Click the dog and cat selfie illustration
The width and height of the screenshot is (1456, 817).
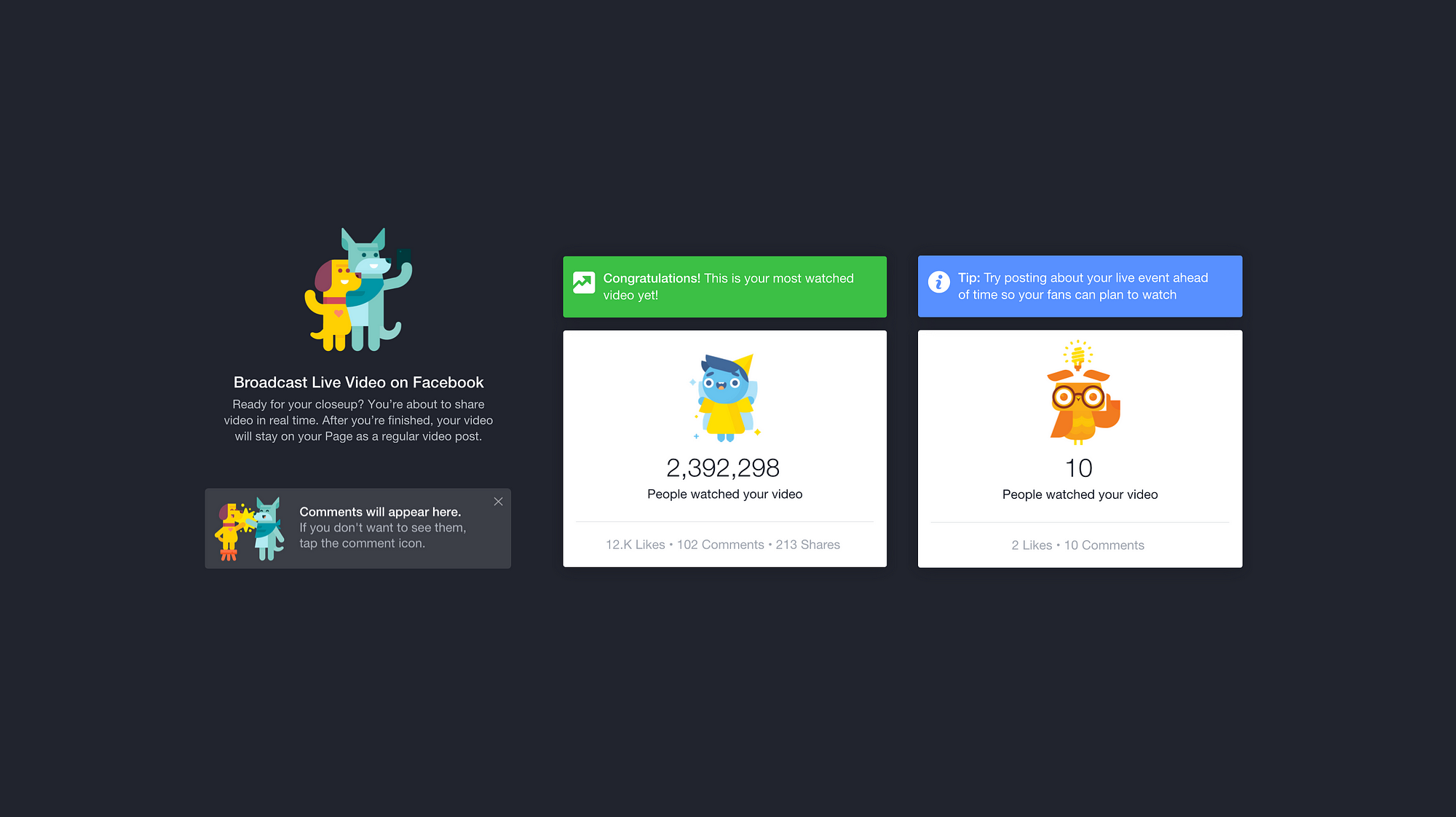358,289
